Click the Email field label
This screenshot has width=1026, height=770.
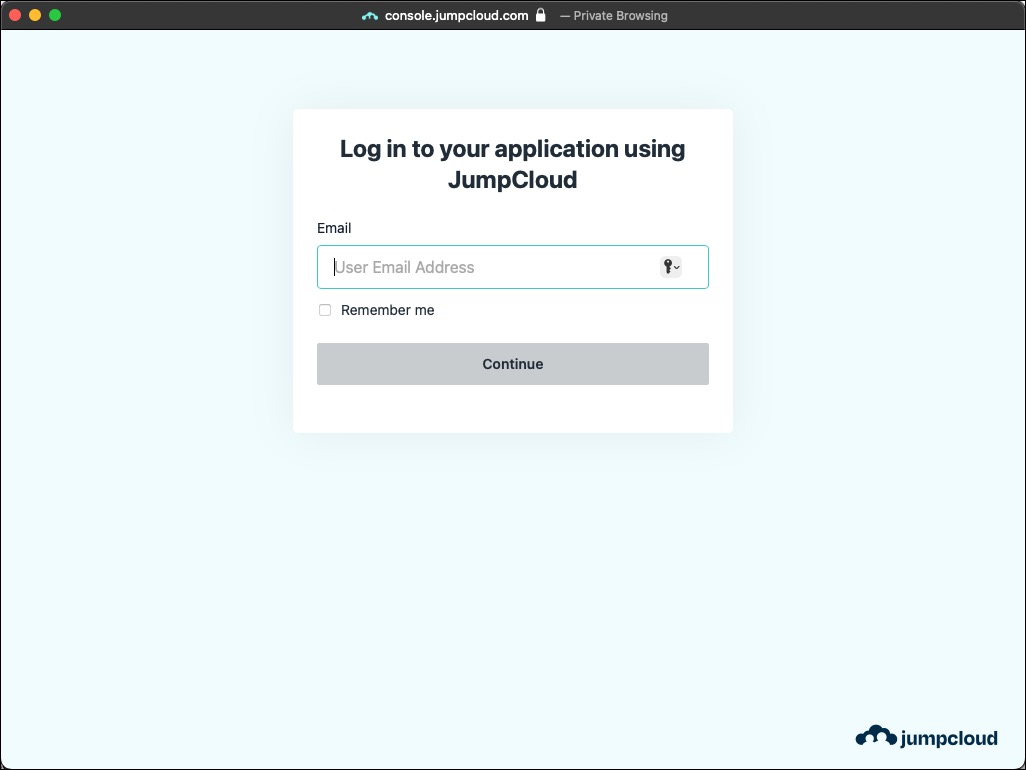tap(334, 228)
